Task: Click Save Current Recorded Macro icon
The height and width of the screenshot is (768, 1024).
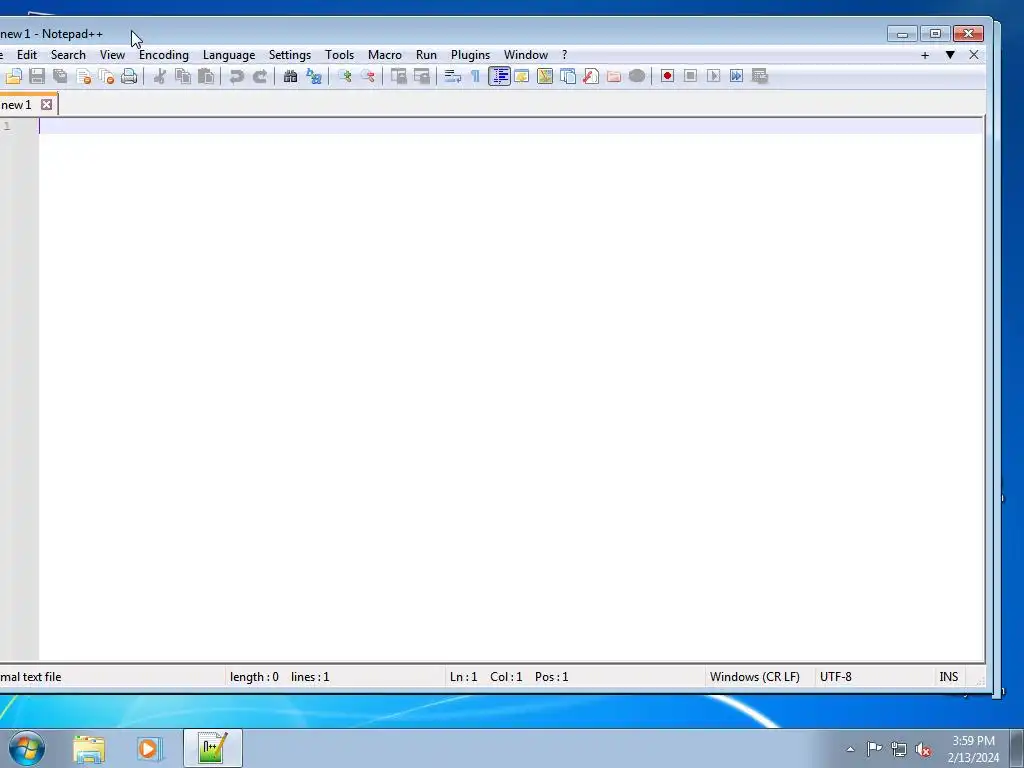Action: click(x=760, y=76)
